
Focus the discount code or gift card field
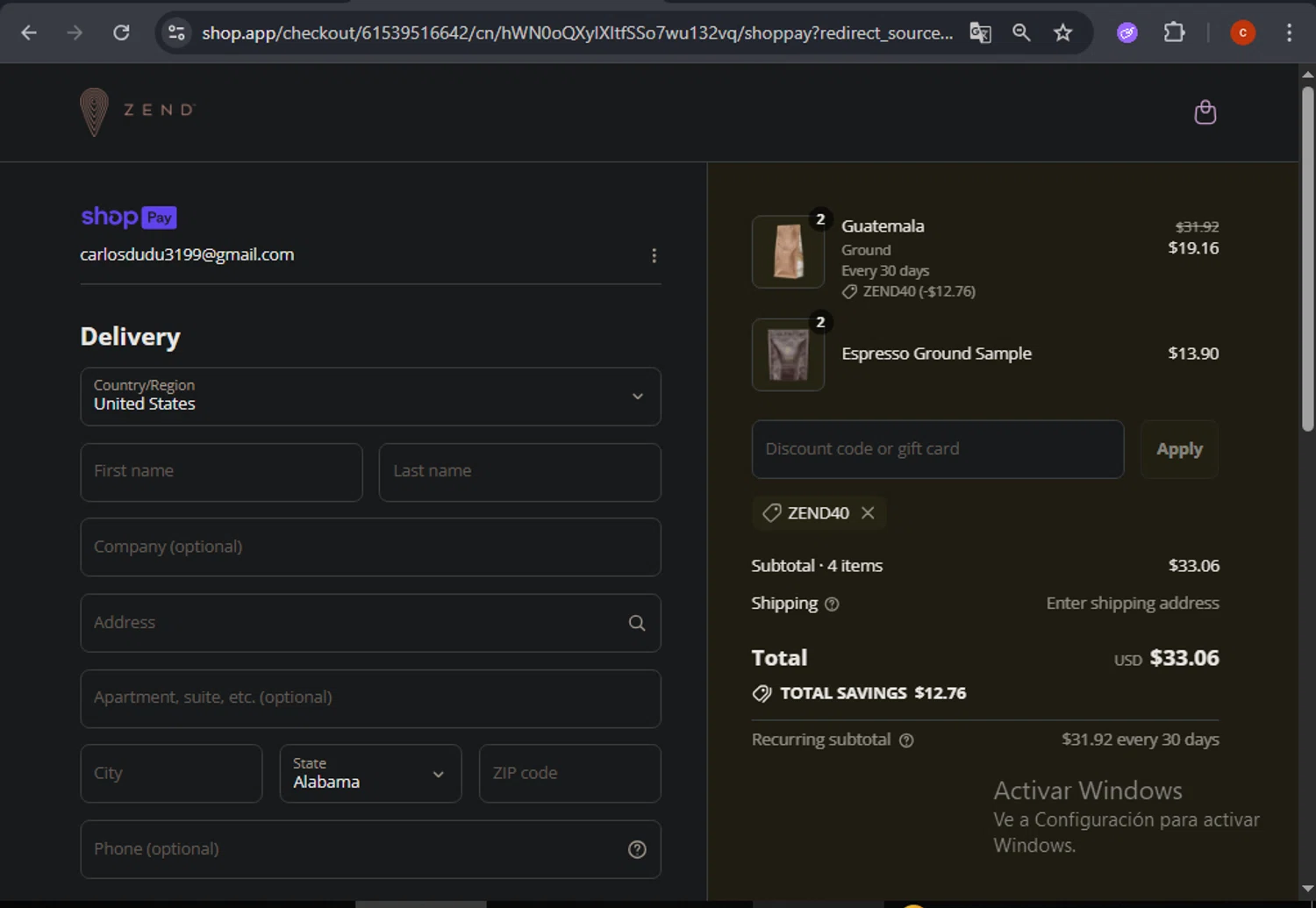click(x=938, y=449)
